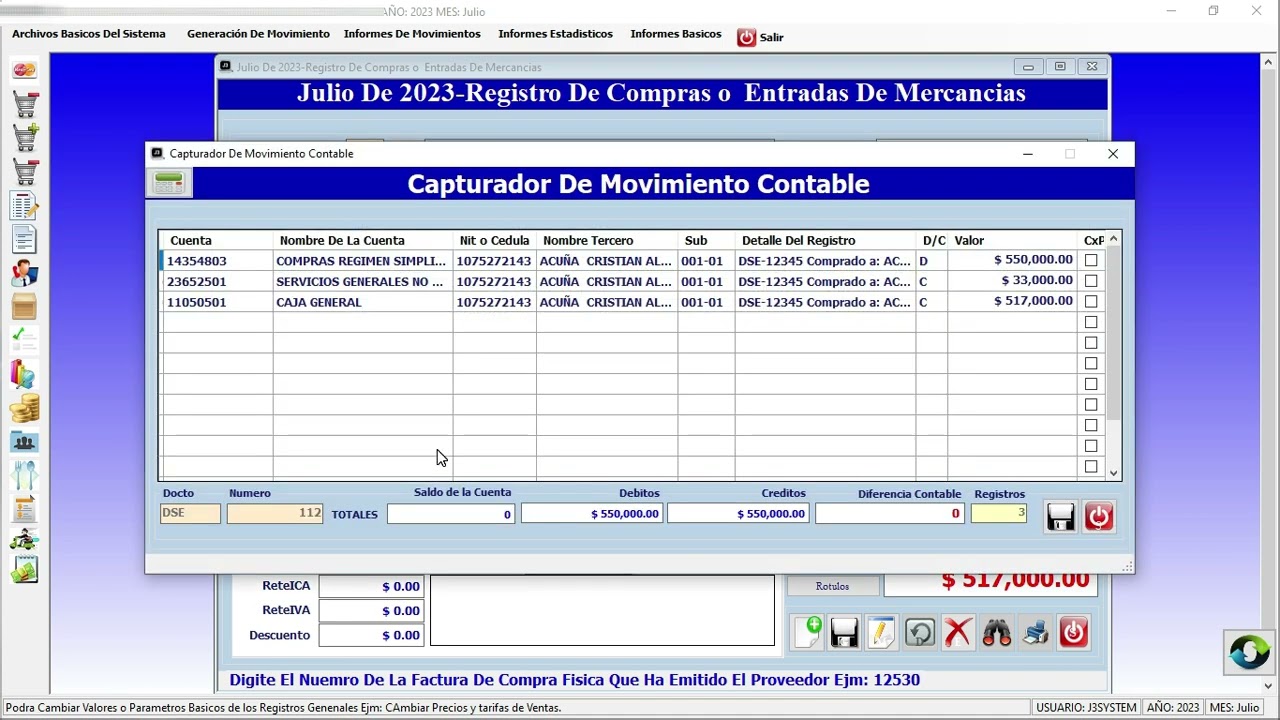Open Informes Basicos menu
1280x720 pixels.
tap(676, 34)
